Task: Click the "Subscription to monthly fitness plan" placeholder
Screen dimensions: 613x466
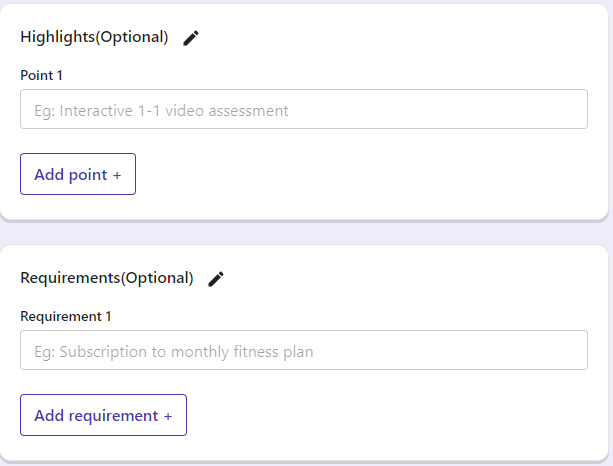Action: click(185, 351)
